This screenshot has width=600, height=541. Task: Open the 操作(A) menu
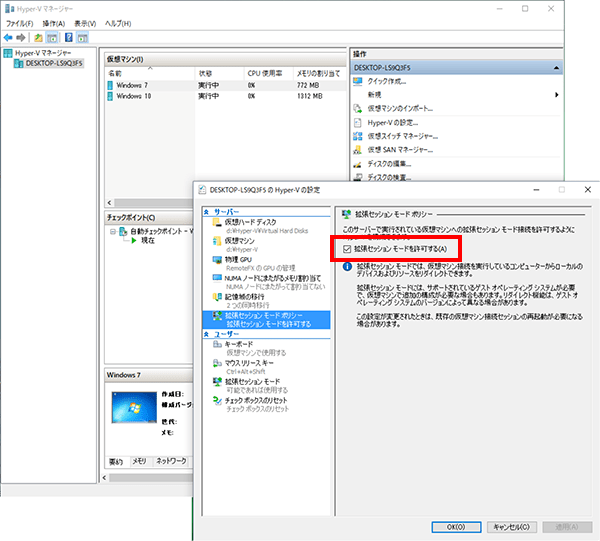tap(54, 23)
